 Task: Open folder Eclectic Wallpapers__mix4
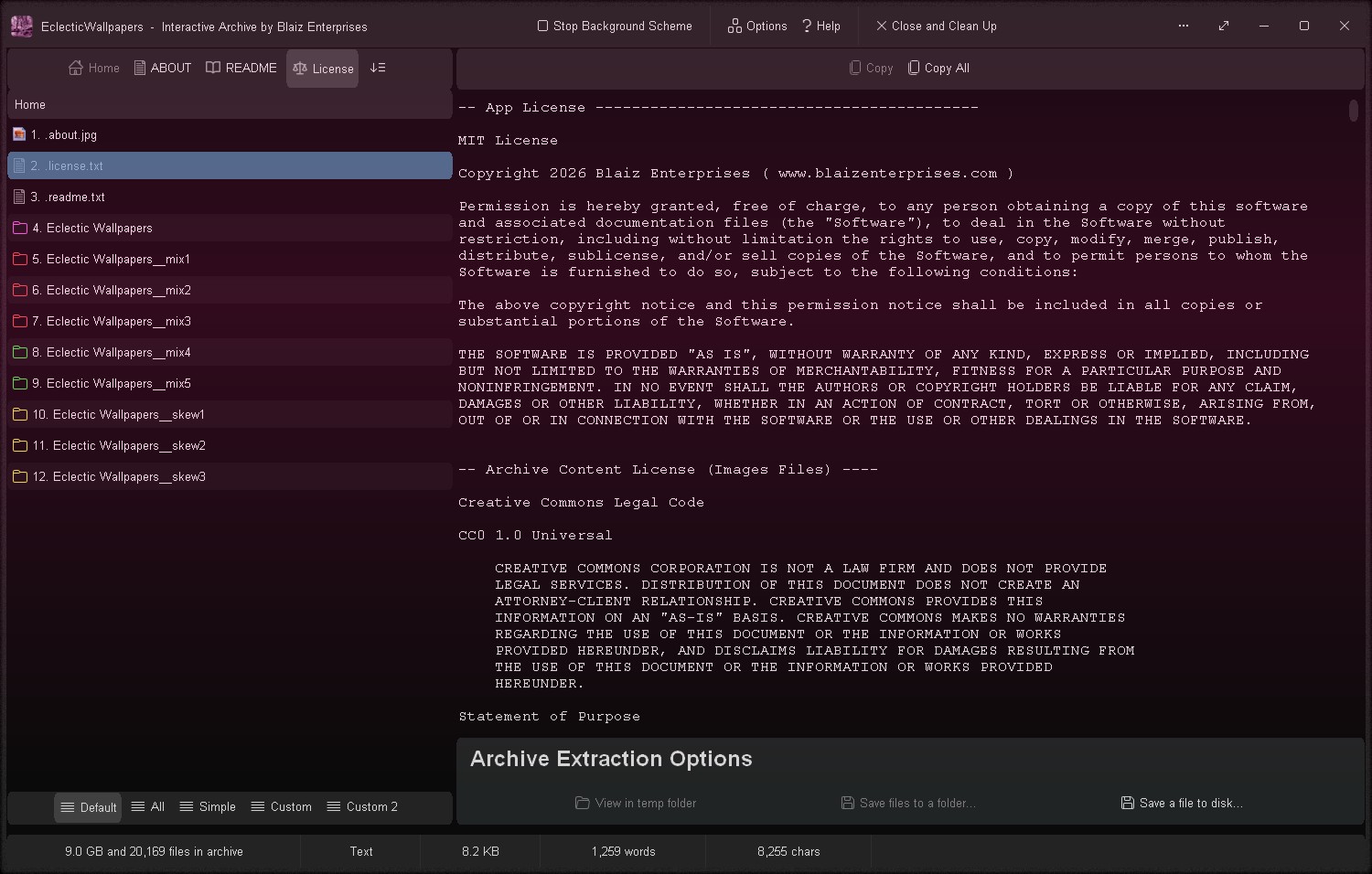pos(230,353)
